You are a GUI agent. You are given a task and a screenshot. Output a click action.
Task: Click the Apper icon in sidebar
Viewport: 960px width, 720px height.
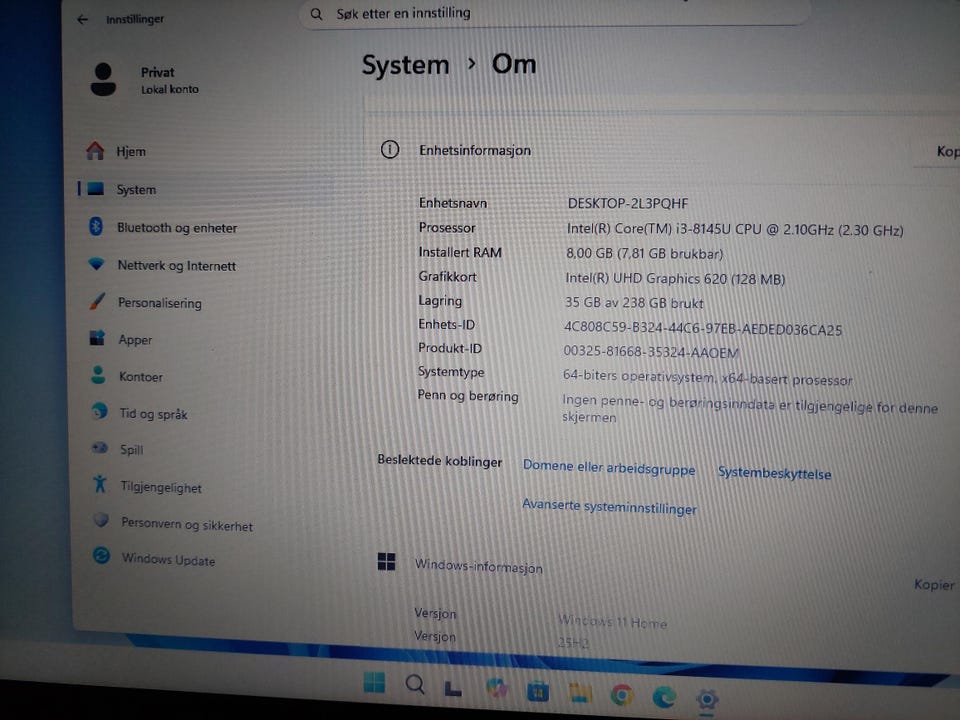click(97, 338)
